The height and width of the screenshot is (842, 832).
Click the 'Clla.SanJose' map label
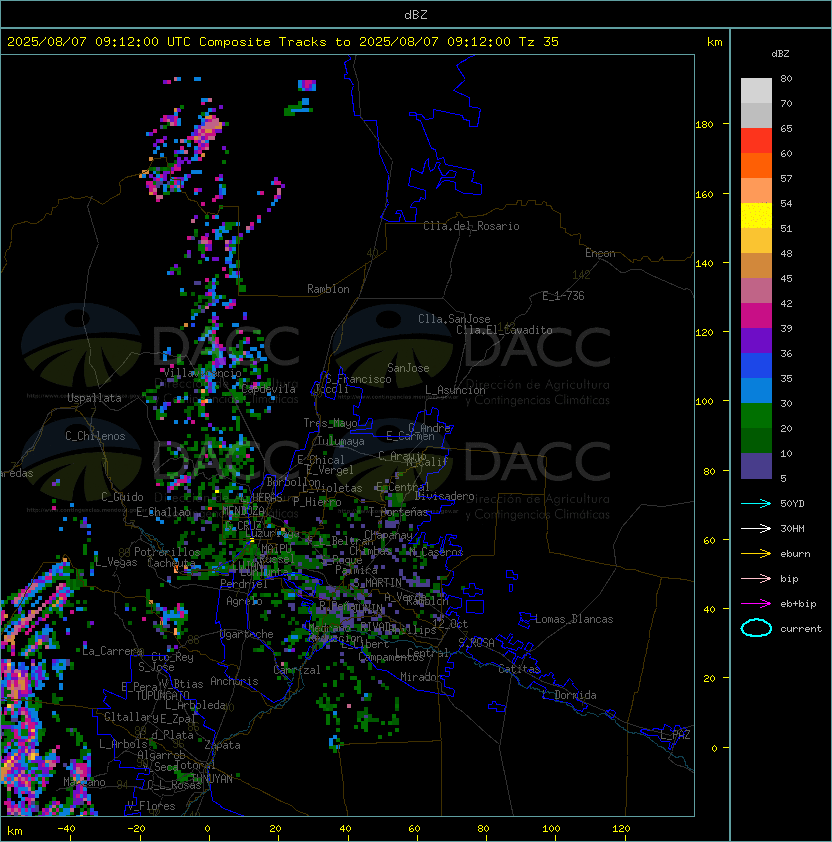[454, 319]
